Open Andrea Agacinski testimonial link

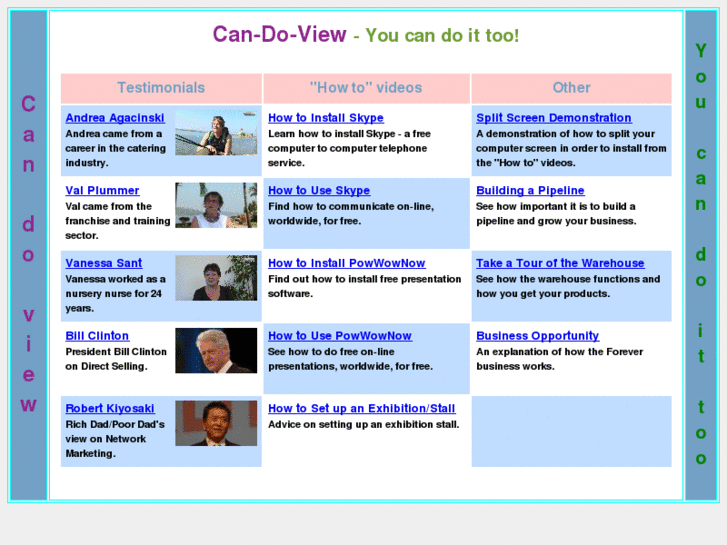point(115,118)
